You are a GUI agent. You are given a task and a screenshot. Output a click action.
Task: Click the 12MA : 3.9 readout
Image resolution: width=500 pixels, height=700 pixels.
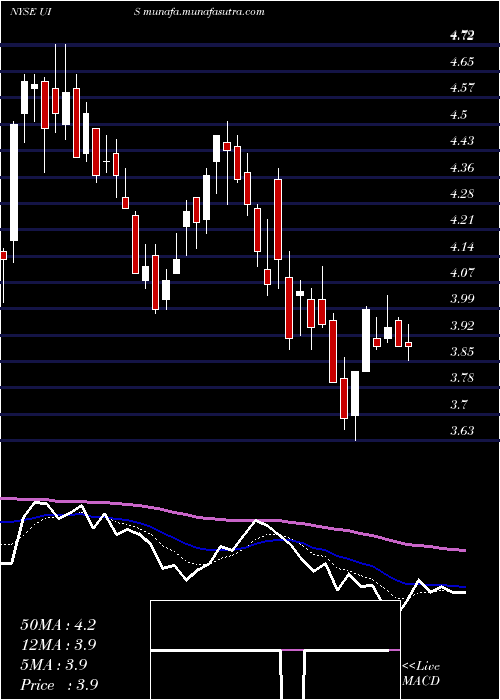click(x=59, y=645)
